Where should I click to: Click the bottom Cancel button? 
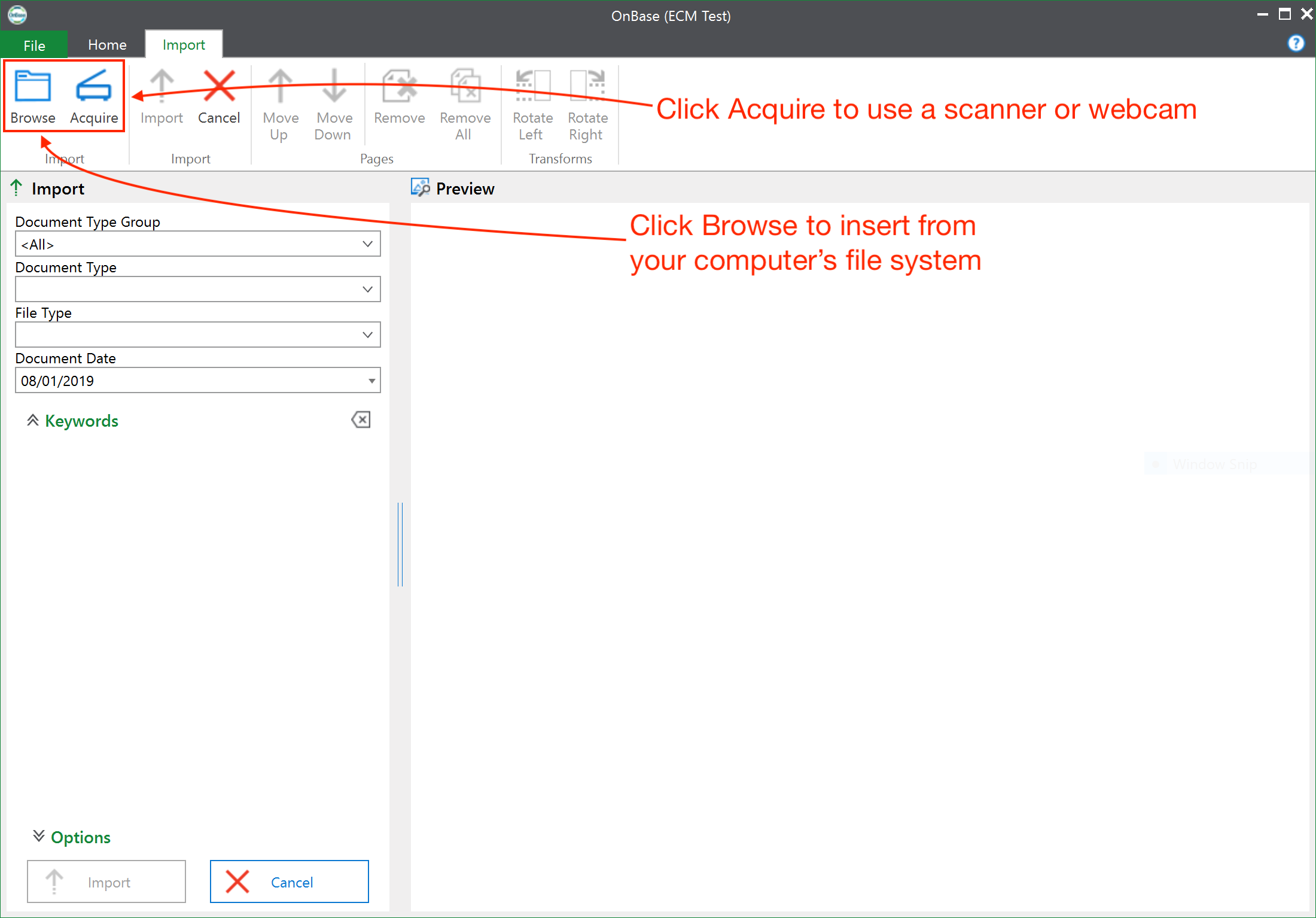point(290,881)
